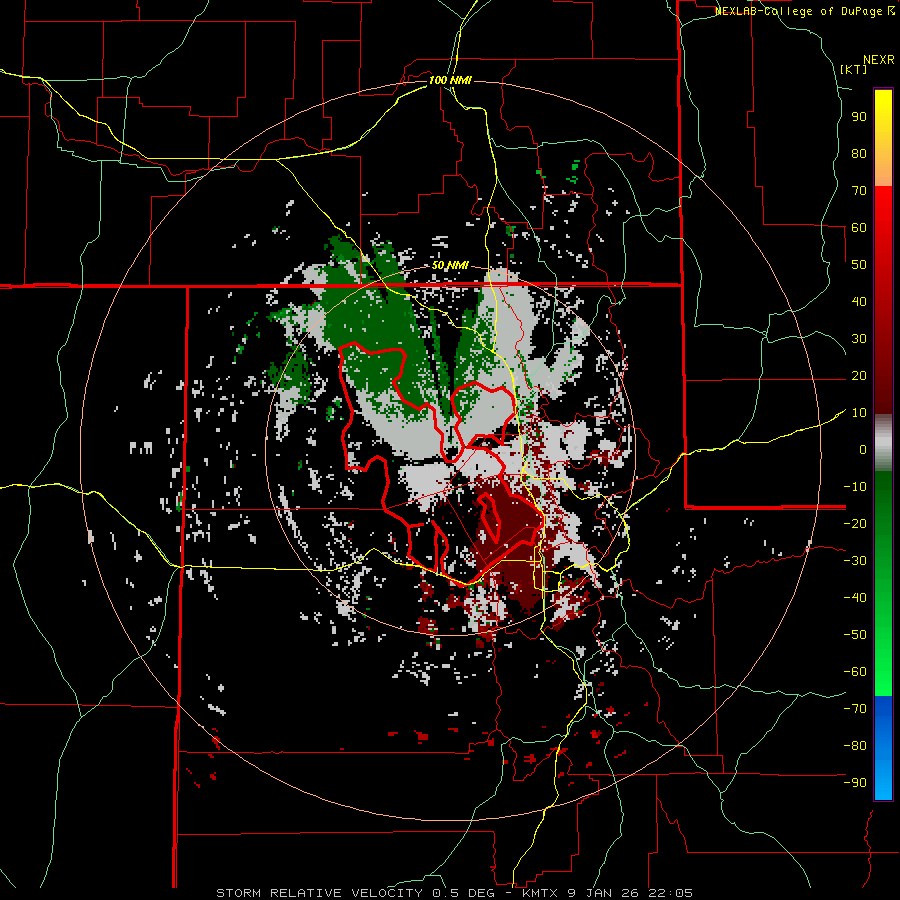Select the -10 value on the velocity scale
Viewport: 900px width, 900px height.
pyautogui.click(x=855, y=487)
